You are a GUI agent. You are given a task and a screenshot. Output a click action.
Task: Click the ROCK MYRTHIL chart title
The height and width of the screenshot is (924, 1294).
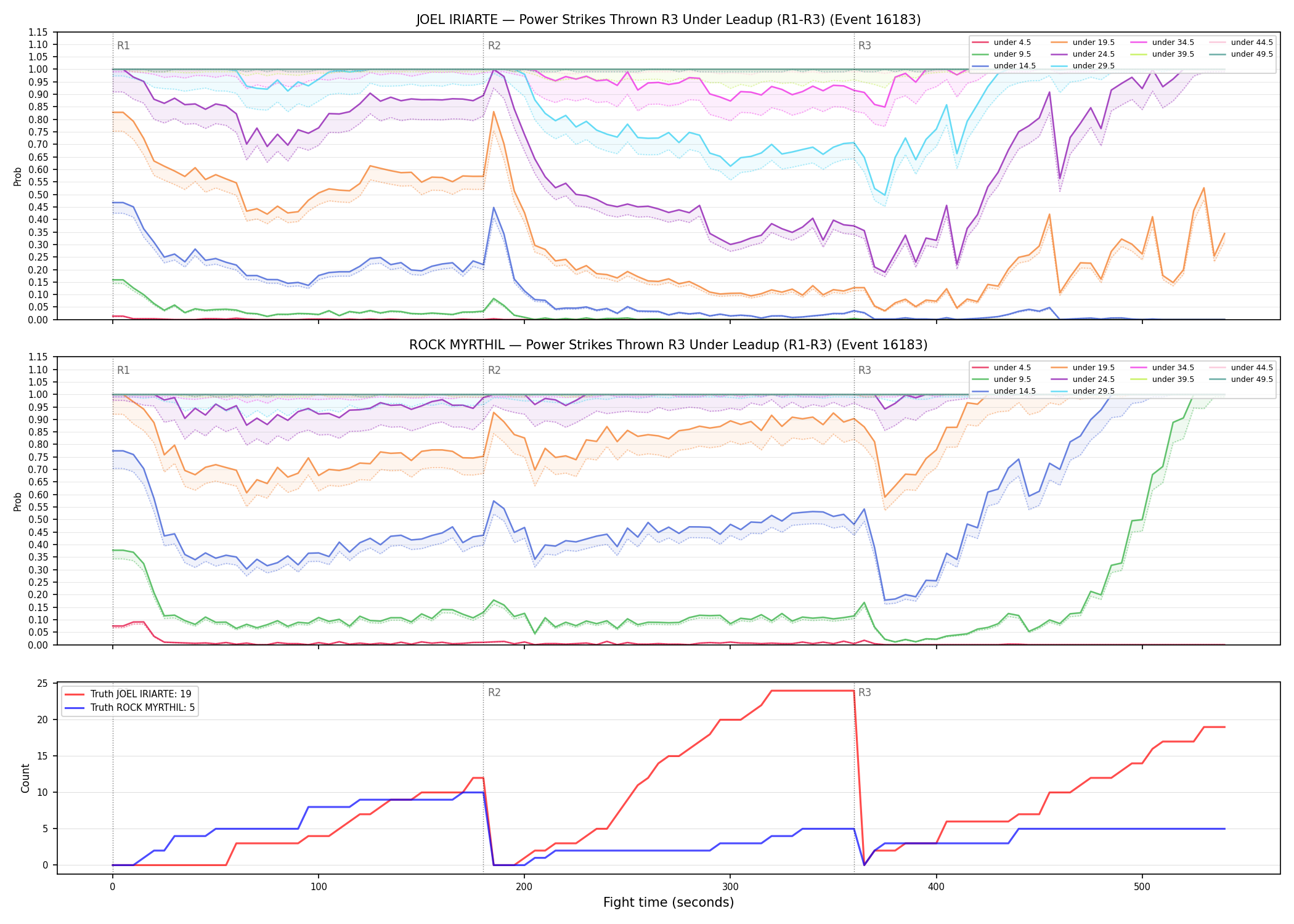[x=668, y=345]
